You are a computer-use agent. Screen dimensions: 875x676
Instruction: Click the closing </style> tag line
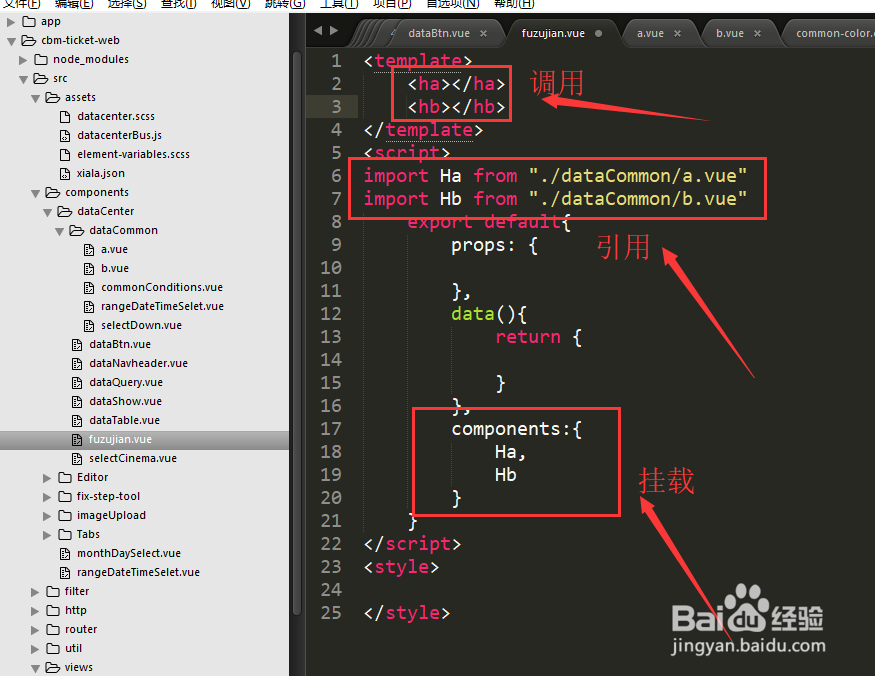407,613
